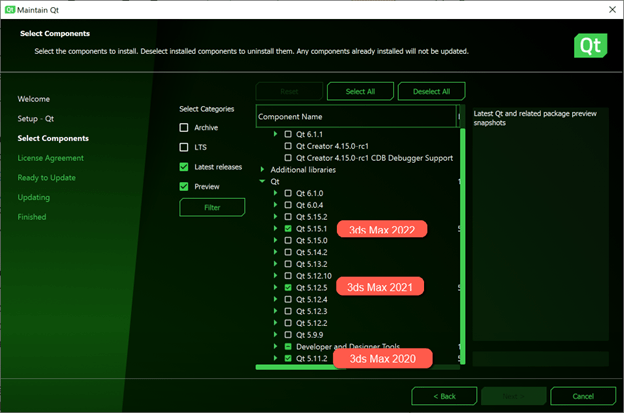Viewport: 624px width, 413px height.
Task: Check the Qt 5.12.4 checkbox
Action: pyautogui.click(x=288, y=299)
